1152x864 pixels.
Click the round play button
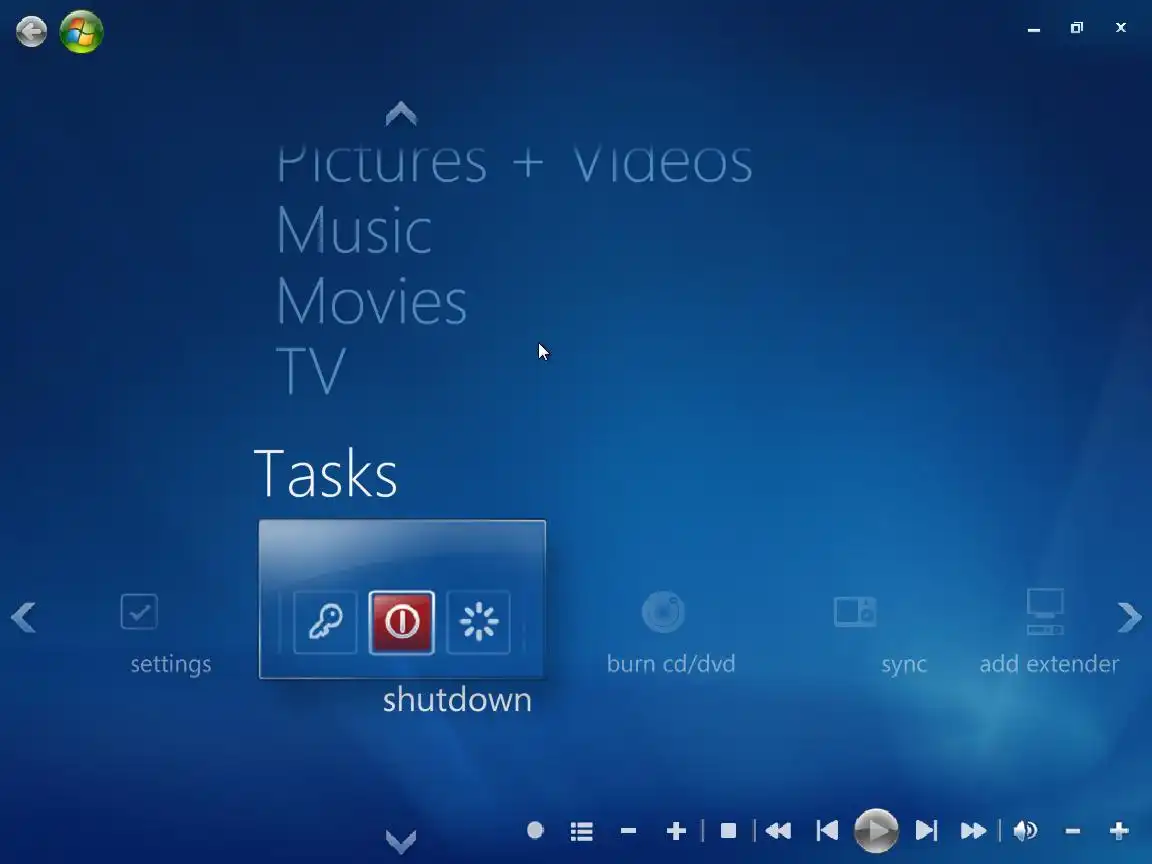(x=876, y=831)
